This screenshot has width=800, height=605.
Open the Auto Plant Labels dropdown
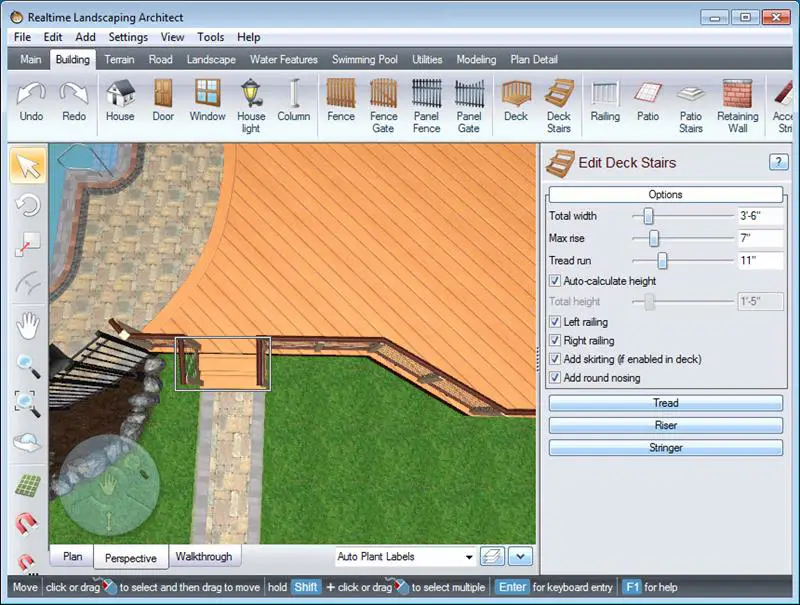[406, 557]
